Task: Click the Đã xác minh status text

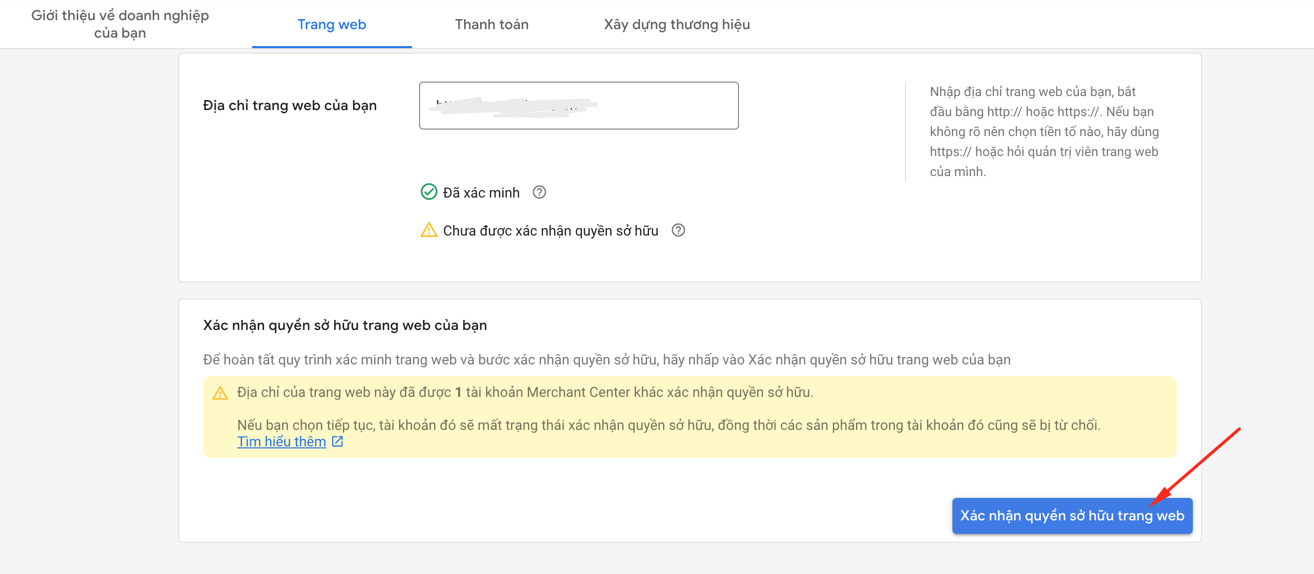Action: (481, 193)
